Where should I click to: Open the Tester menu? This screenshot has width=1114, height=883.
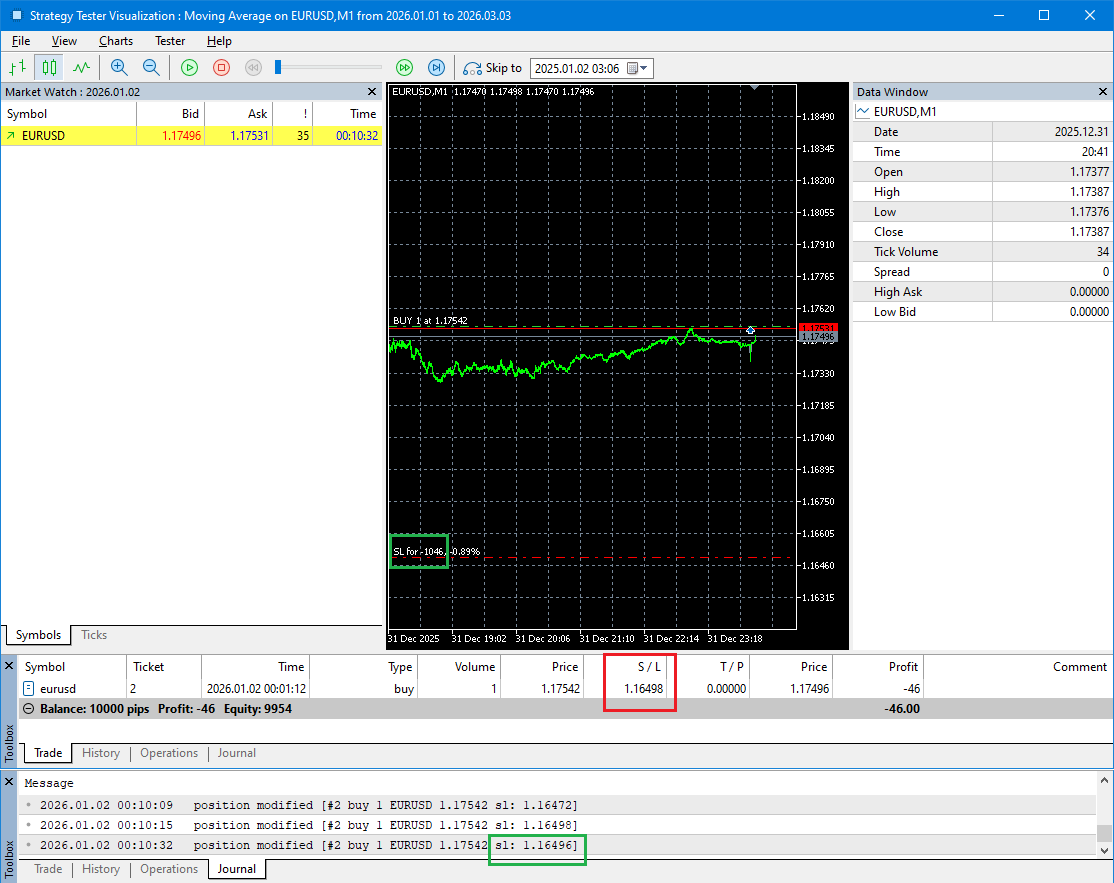pyautogui.click(x=170, y=41)
